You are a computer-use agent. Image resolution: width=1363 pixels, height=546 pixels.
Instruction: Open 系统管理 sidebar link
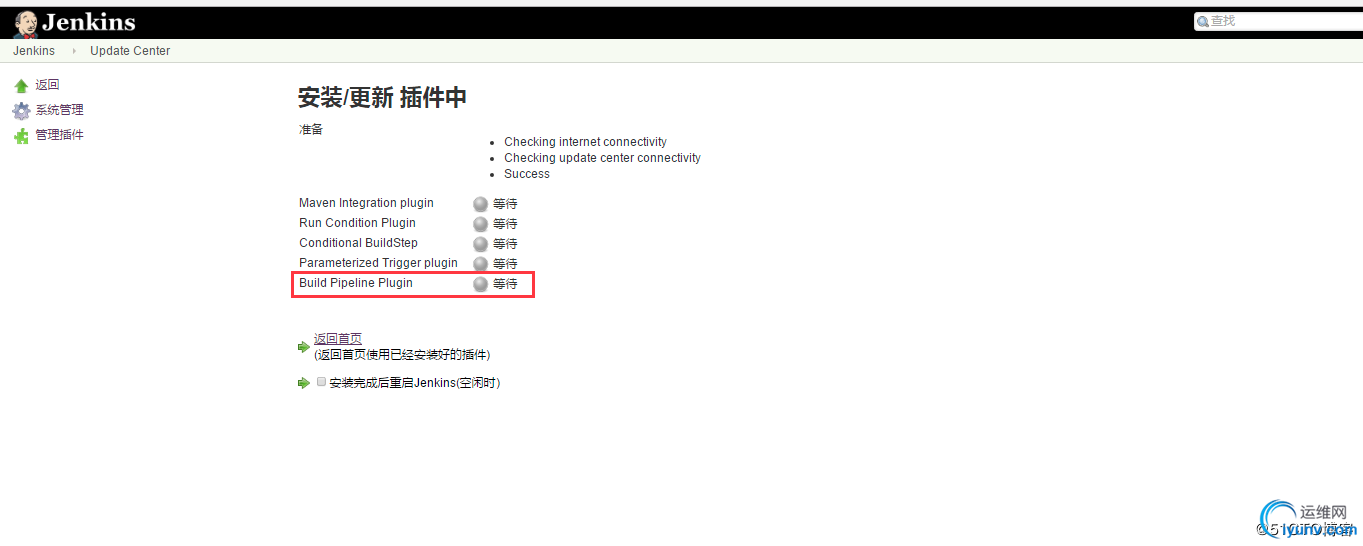pos(60,110)
